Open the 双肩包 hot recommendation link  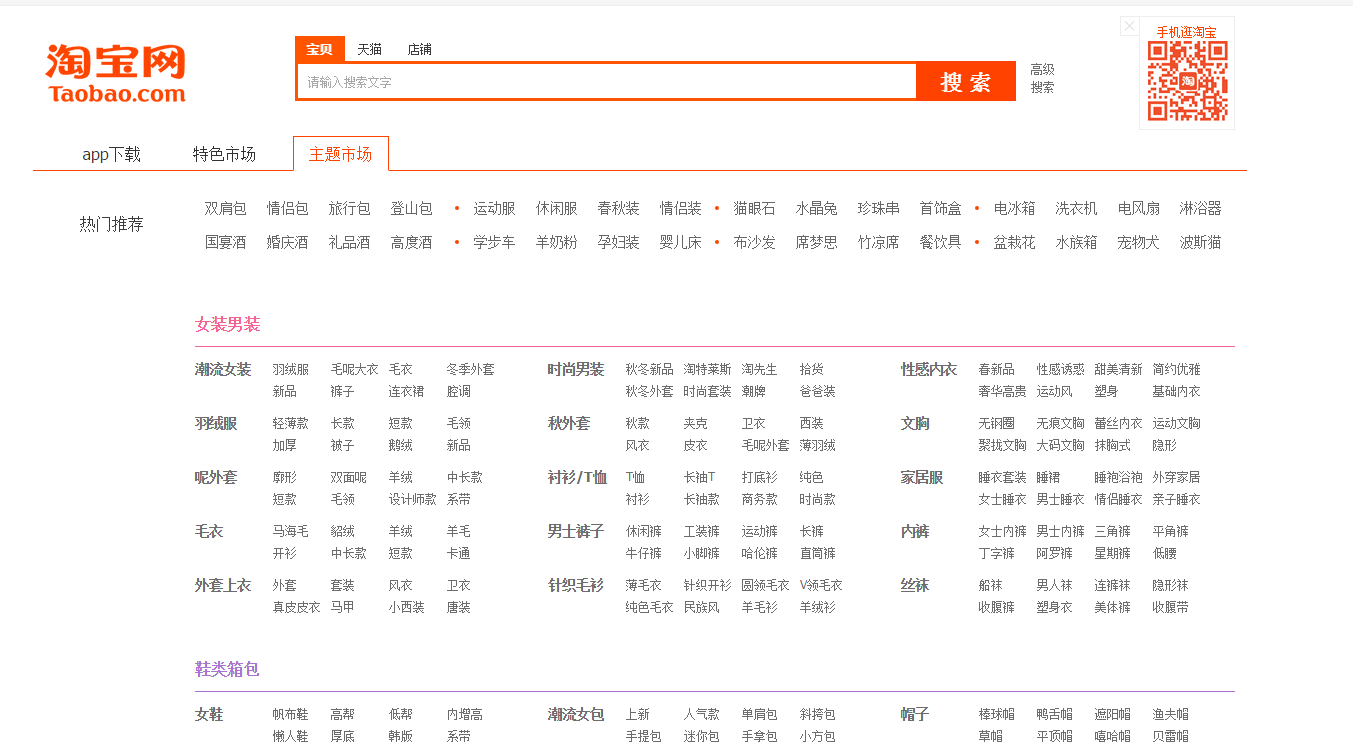point(225,208)
